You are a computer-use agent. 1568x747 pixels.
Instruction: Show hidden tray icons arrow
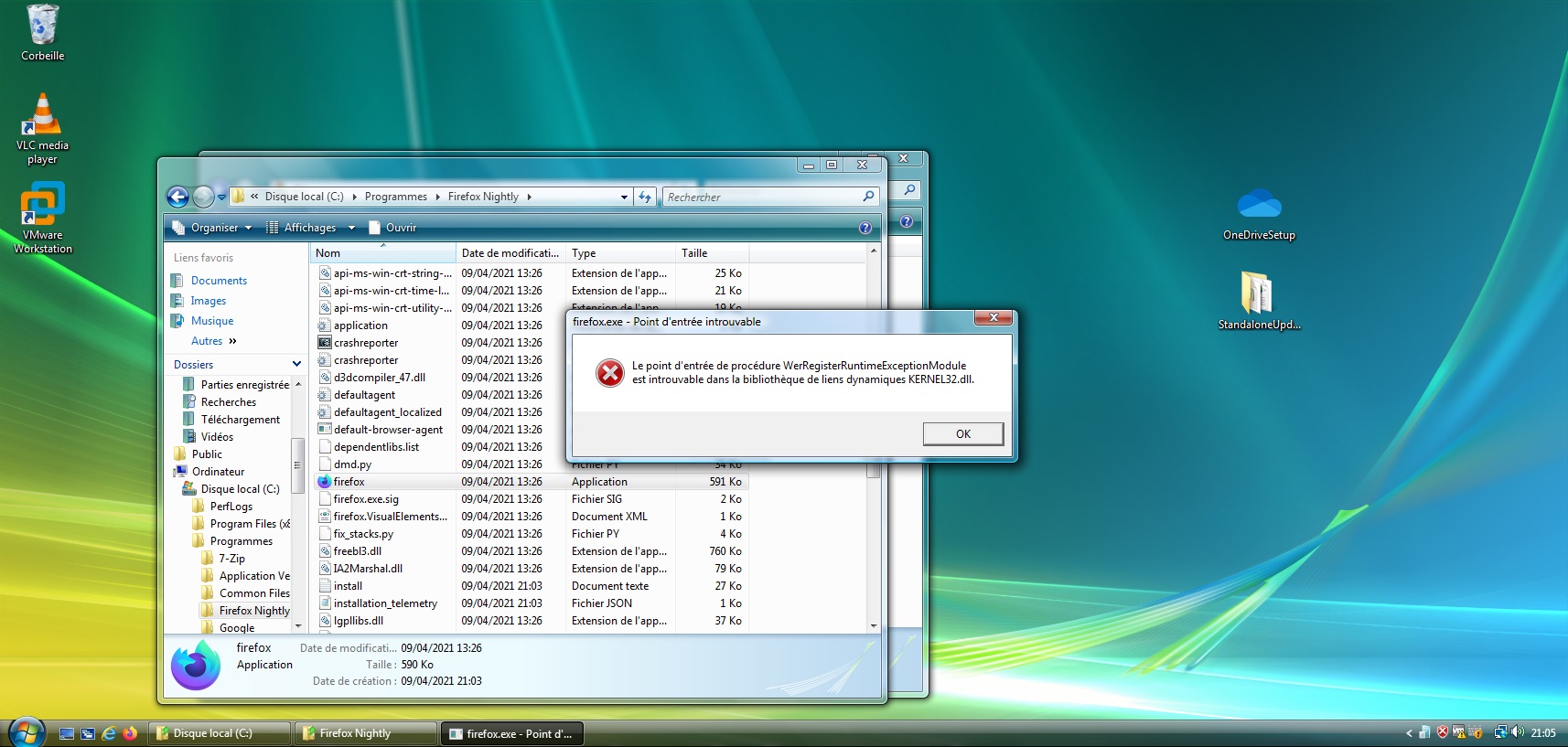pos(1409,732)
